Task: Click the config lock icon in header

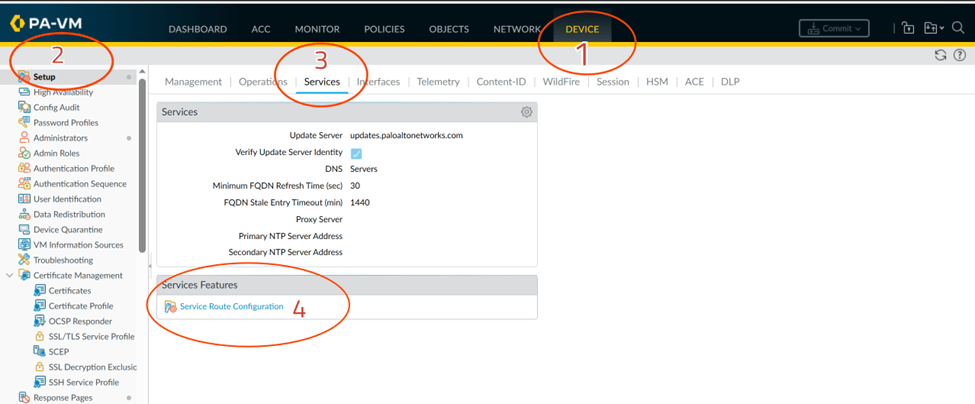Action: pos(908,28)
